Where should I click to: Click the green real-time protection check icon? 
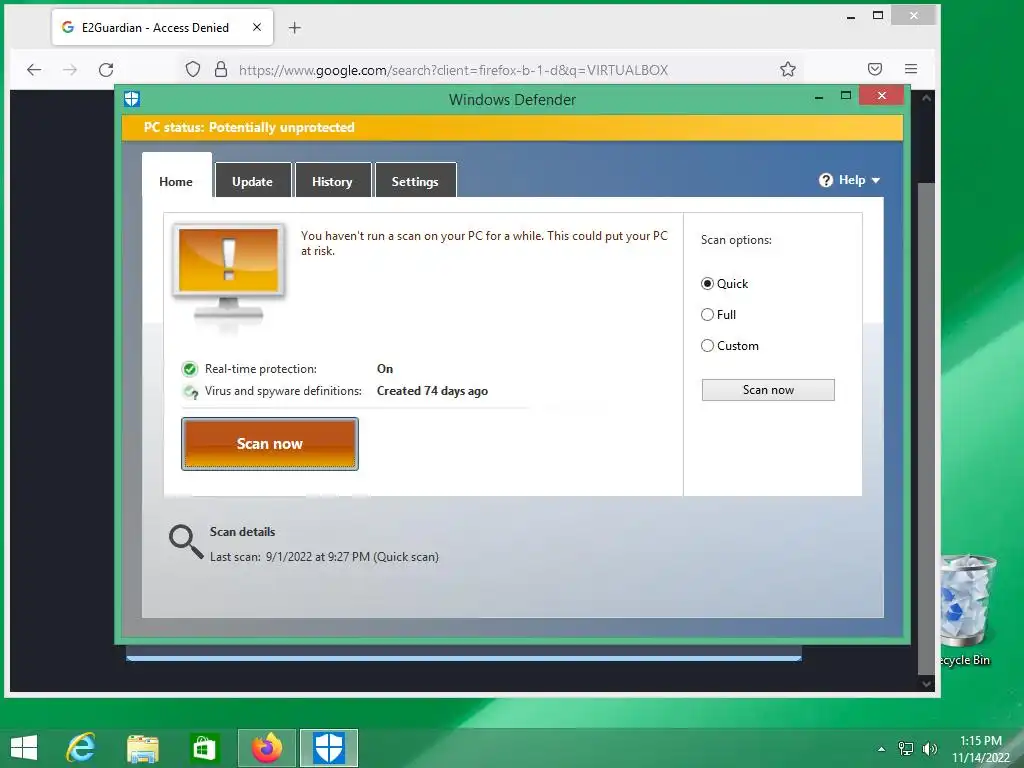coord(189,369)
